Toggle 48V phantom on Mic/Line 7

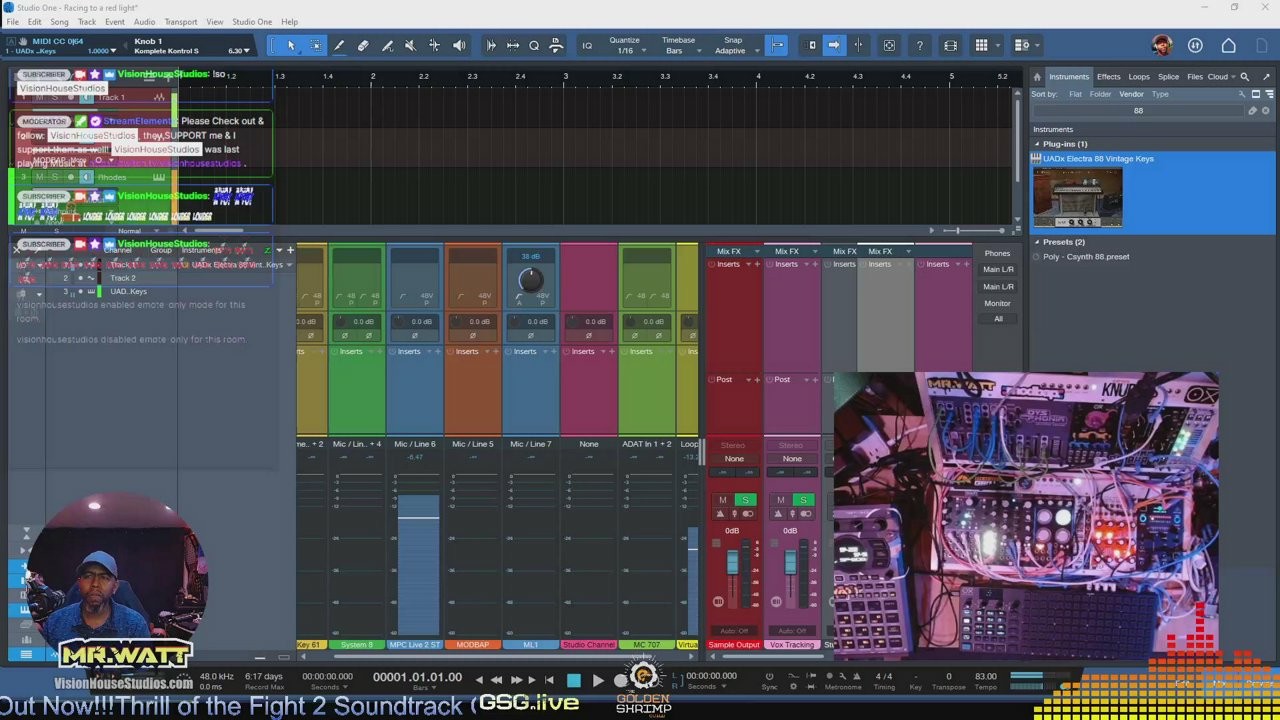click(x=541, y=296)
